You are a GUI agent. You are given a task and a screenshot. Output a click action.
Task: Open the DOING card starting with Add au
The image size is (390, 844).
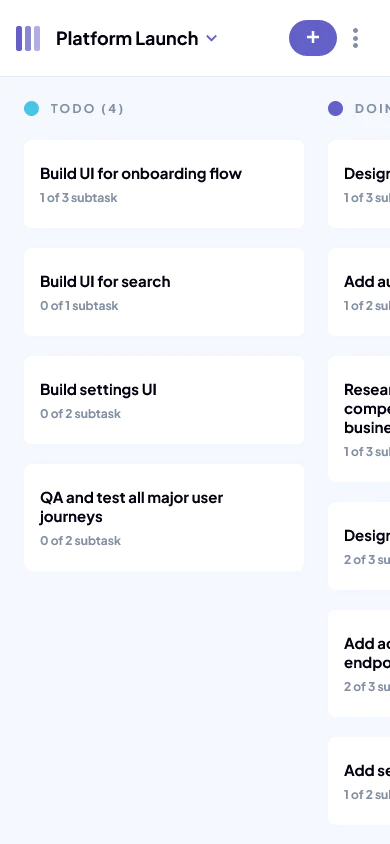pyautogui.click(x=359, y=292)
